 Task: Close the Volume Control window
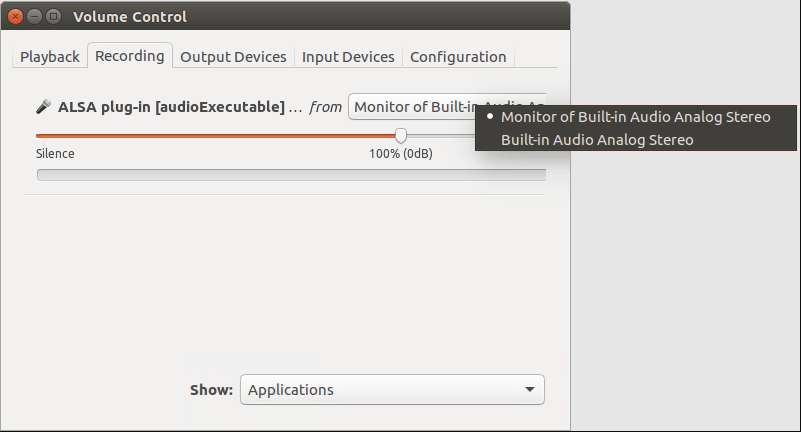15,16
